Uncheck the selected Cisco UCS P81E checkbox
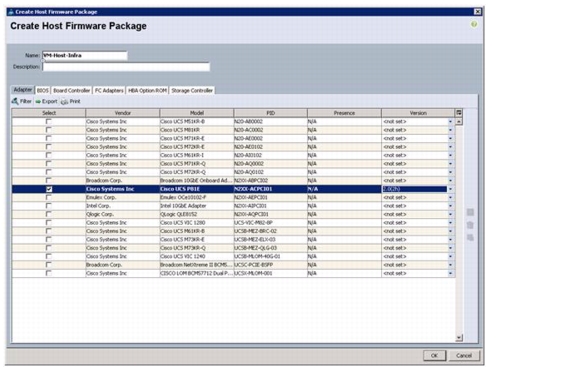 click(49, 189)
